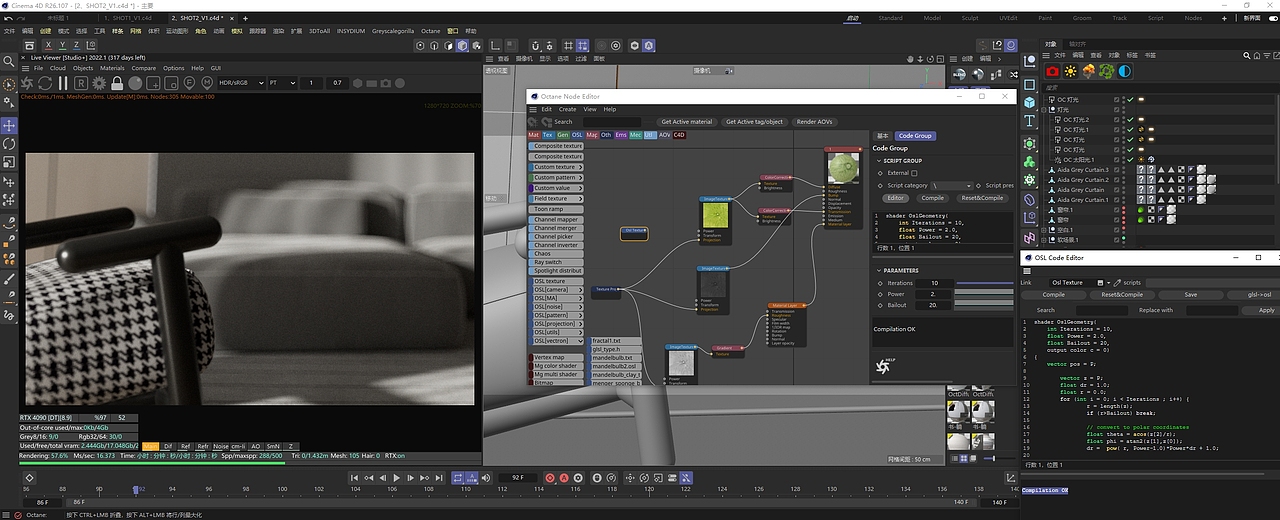The height and width of the screenshot is (520, 1280).
Task: Click the yellow sun light icon in Objects panel
Action: (1070, 71)
